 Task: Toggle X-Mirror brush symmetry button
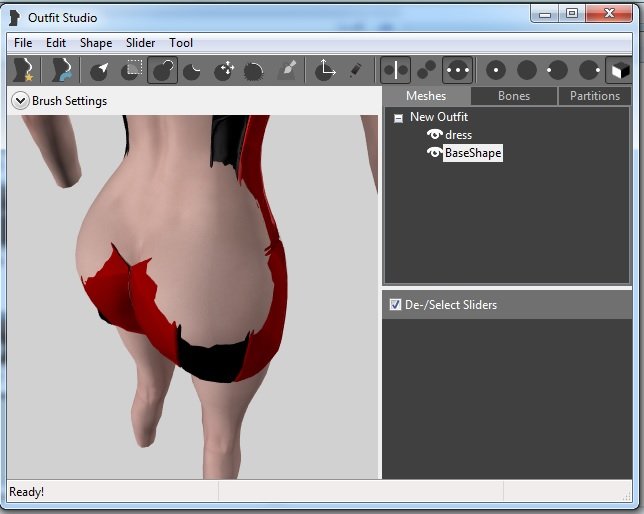pyautogui.click(x=395, y=70)
